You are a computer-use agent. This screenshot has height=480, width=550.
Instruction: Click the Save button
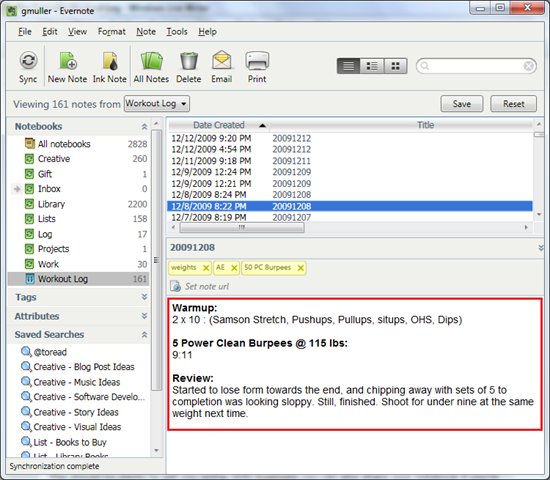[x=462, y=104]
